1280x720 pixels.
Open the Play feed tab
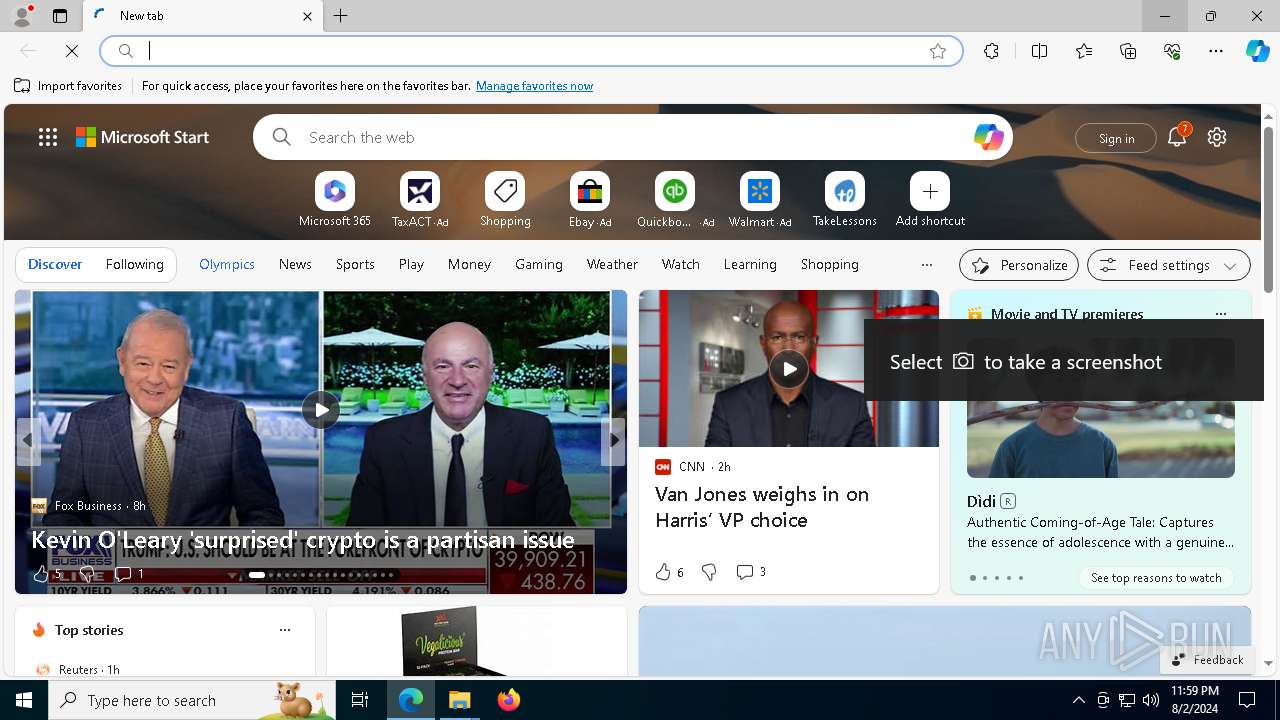pyautogui.click(x=411, y=264)
